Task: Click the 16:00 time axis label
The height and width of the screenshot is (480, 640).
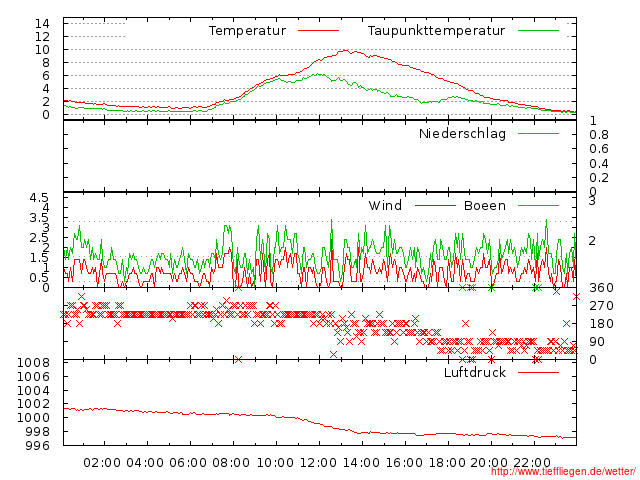Action: (x=404, y=463)
